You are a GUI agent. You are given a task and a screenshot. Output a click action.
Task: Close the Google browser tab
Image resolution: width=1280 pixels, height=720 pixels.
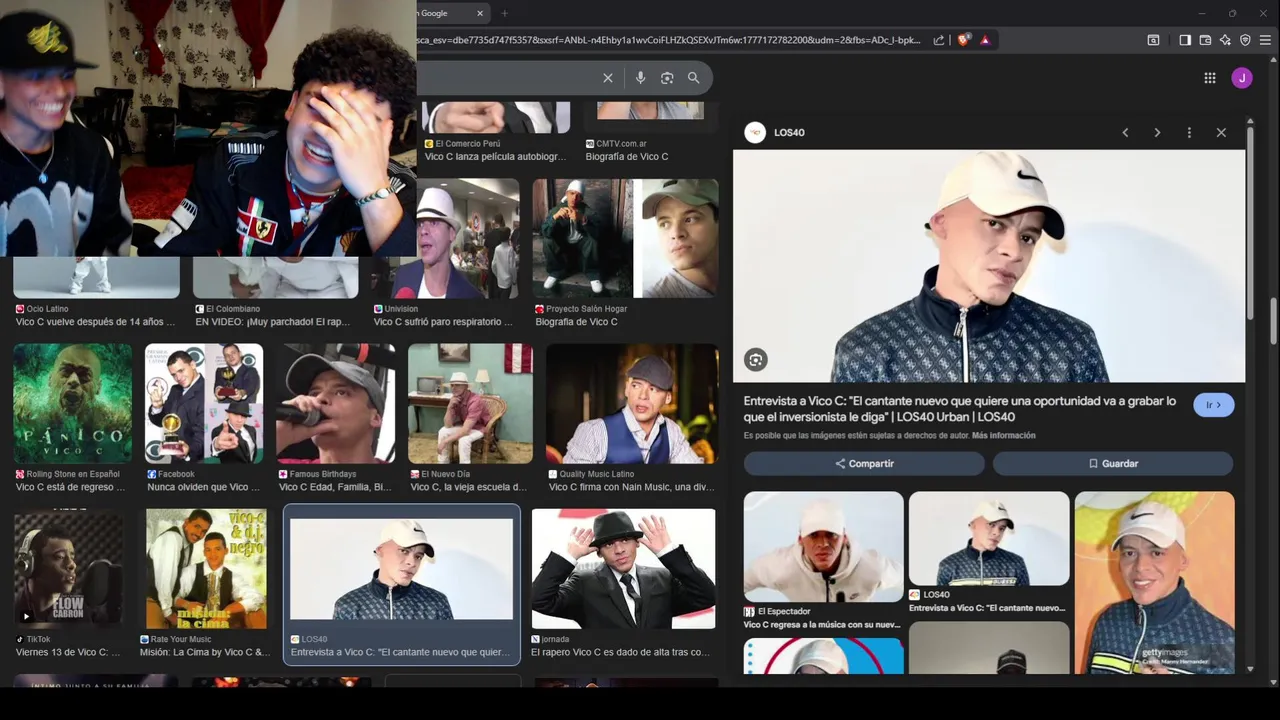tap(480, 13)
